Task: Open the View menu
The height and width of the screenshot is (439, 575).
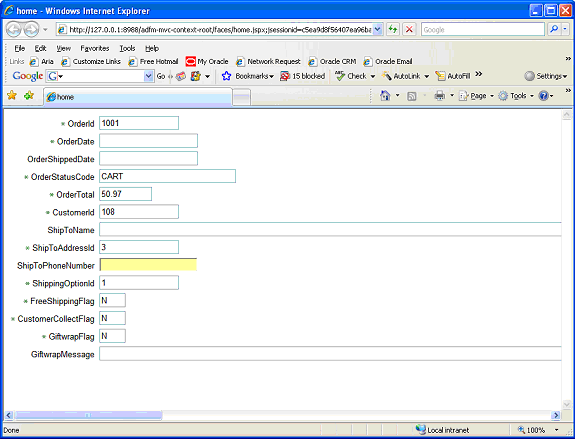Action: point(63,48)
